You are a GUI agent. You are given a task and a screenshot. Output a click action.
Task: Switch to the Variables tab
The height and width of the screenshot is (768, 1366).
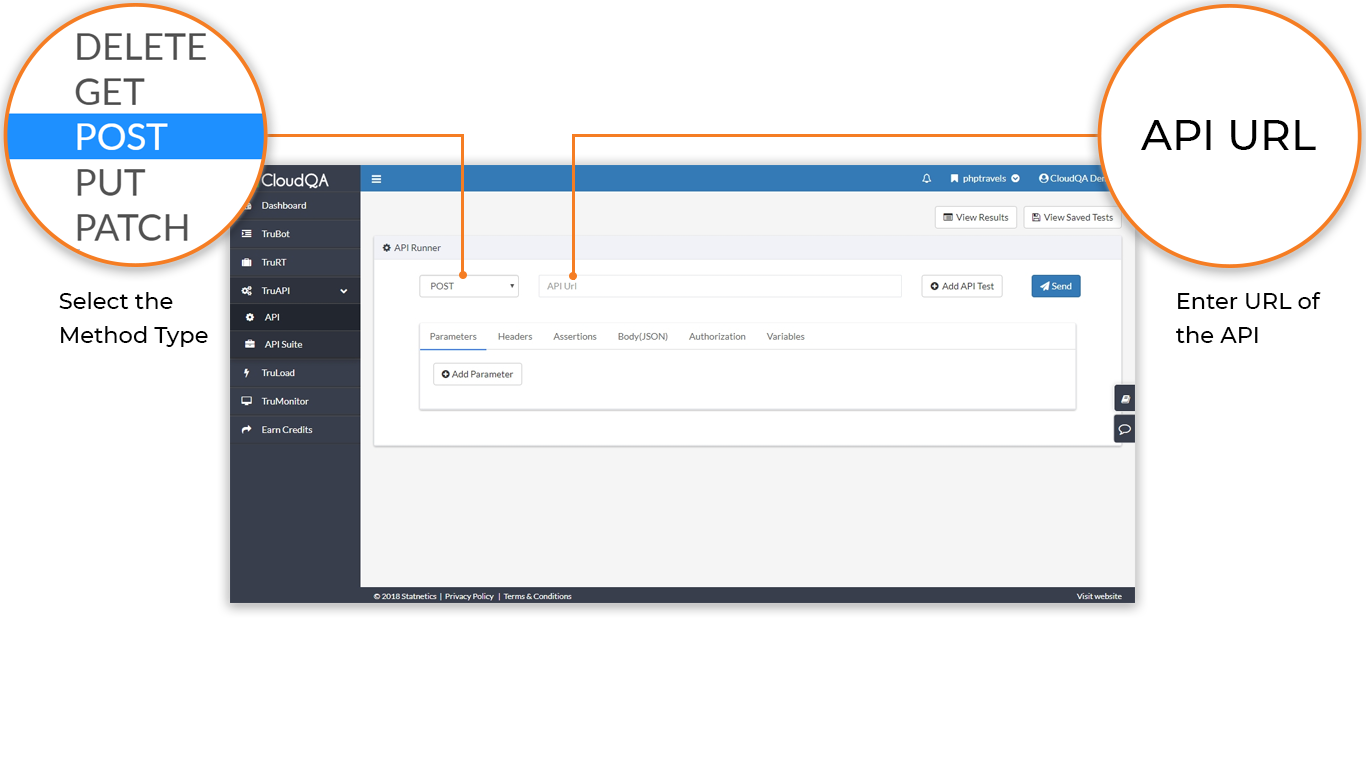pos(786,336)
